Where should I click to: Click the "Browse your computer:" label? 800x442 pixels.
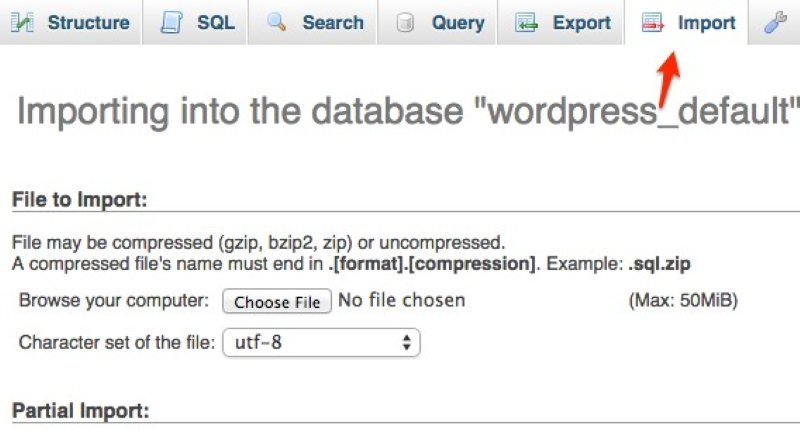tap(114, 300)
